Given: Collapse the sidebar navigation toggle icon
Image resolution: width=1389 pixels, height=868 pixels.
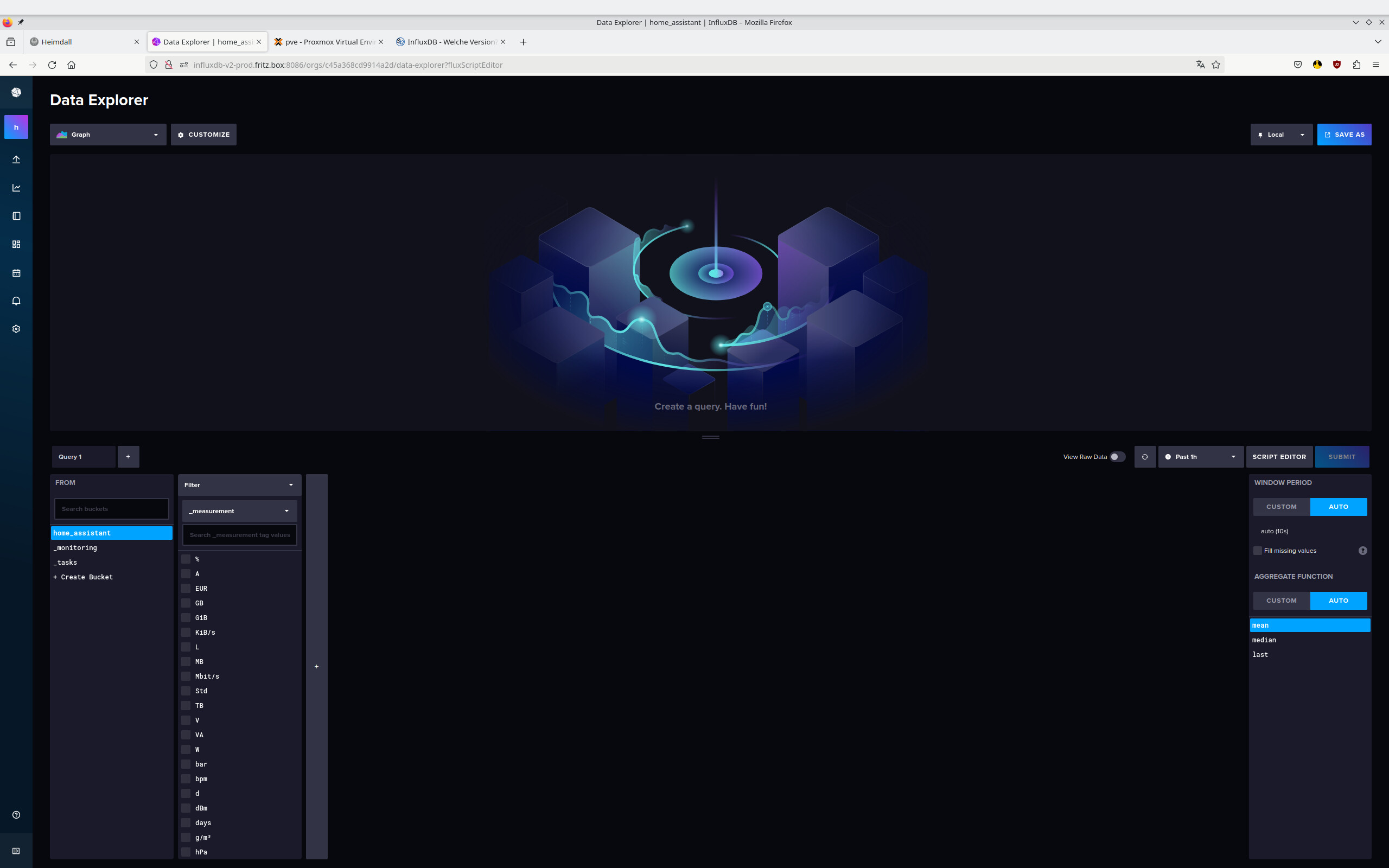Looking at the screenshot, I should tap(16, 851).
